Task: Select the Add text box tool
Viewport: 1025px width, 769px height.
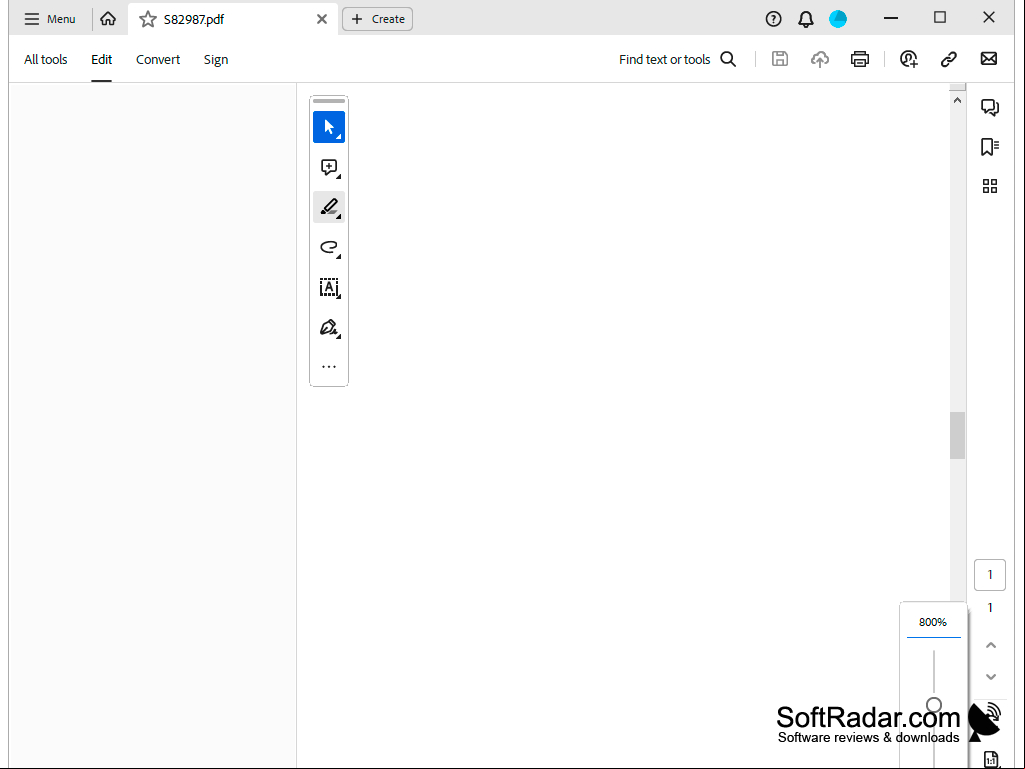Action: [x=329, y=288]
